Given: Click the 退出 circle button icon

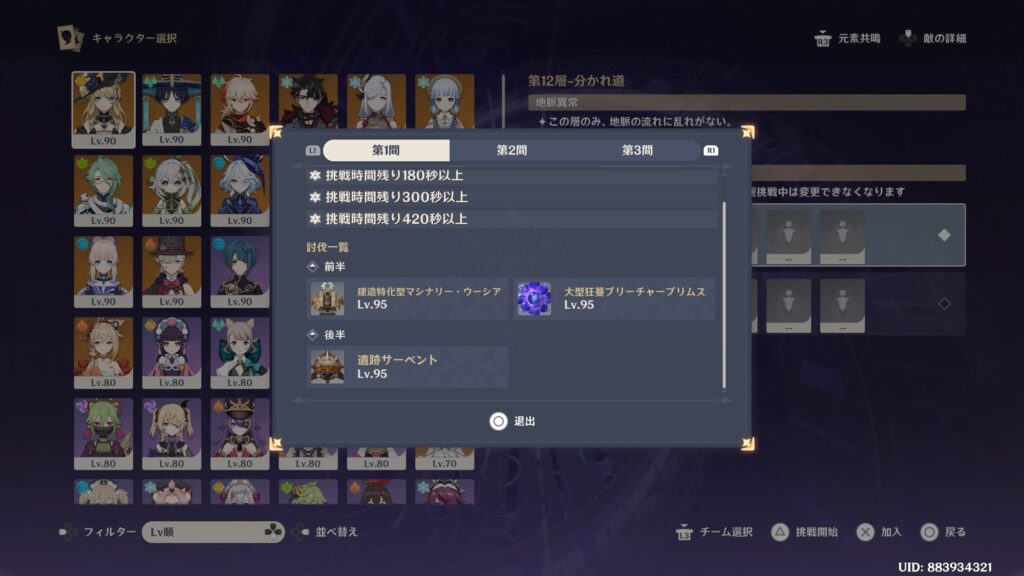Looking at the screenshot, I should [x=498, y=421].
